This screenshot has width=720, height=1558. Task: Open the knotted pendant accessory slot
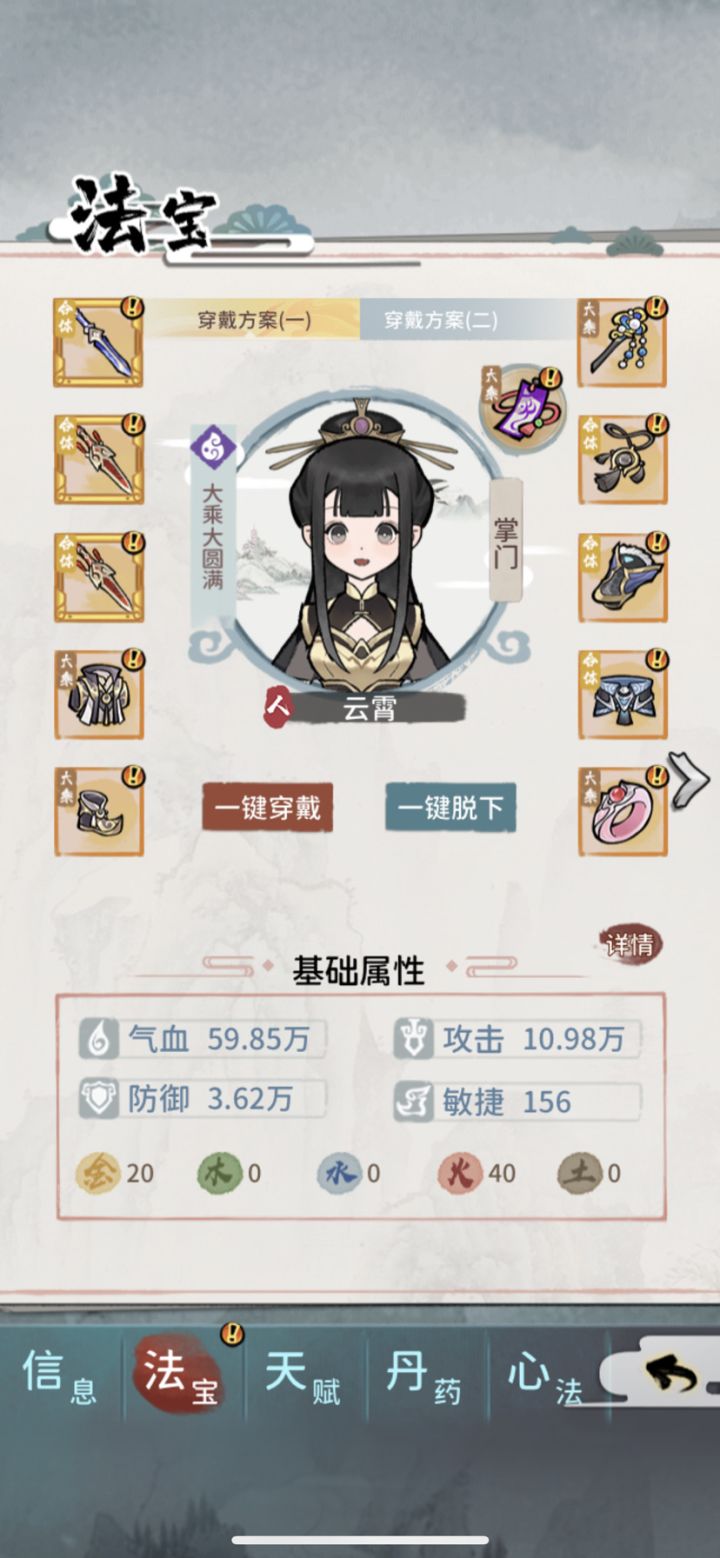pos(622,459)
